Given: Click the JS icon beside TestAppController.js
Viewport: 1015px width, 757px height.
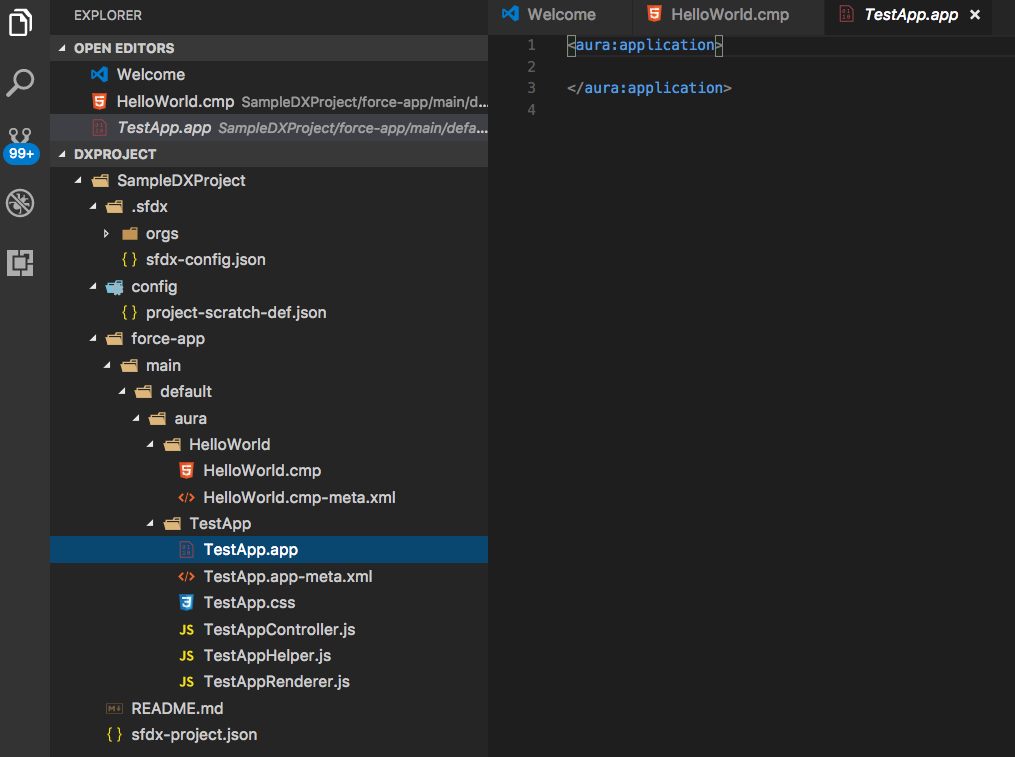Looking at the screenshot, I should tap(186, 629).
